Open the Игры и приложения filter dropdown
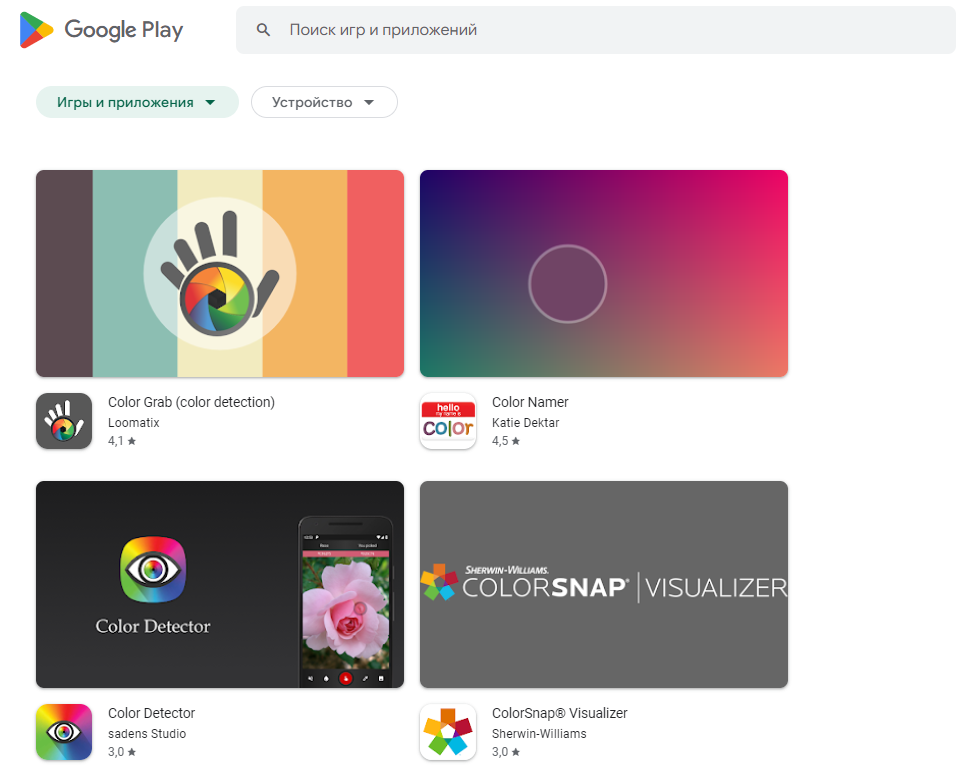Viewport: 975px width, 783px height. pyautogui.click(x=137, y=101)
